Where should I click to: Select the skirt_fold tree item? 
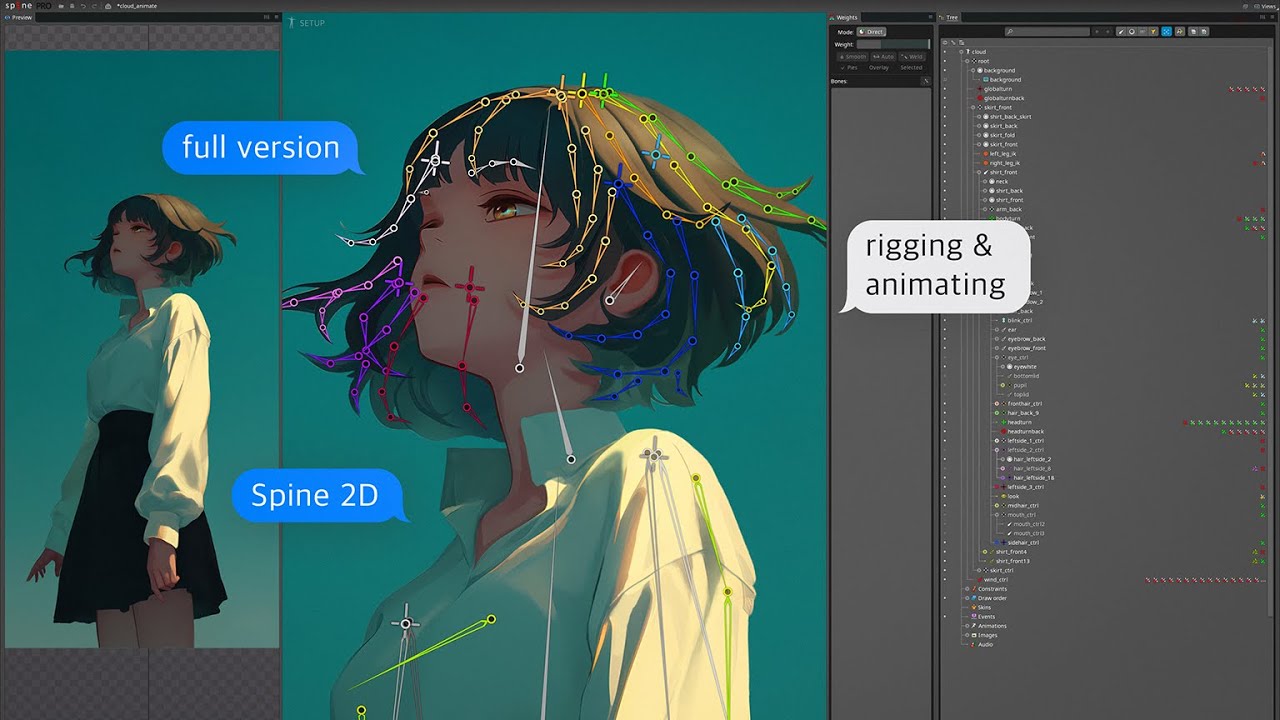point(1002,135)
